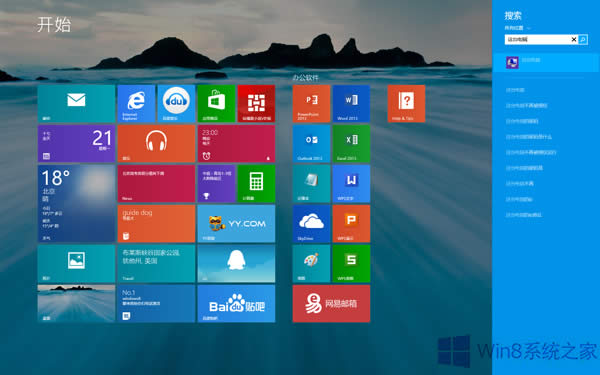Choose the third search suggestion
600x375 pixels.
coord(522,121)
